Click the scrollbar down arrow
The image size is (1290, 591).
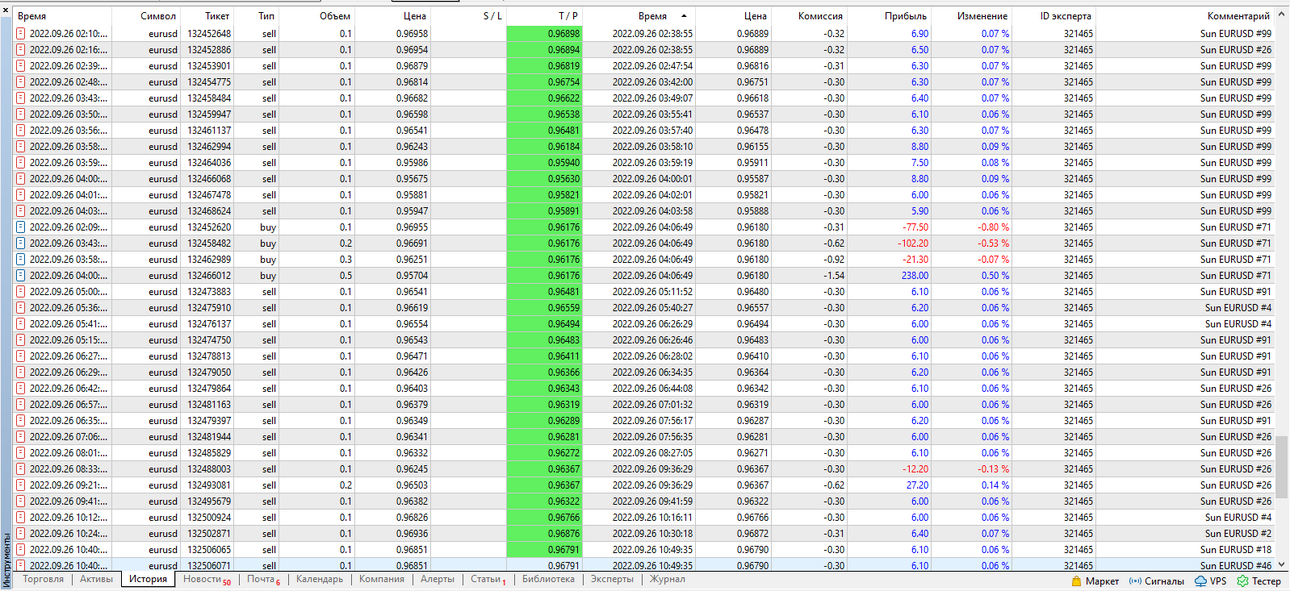(1282, 565)
